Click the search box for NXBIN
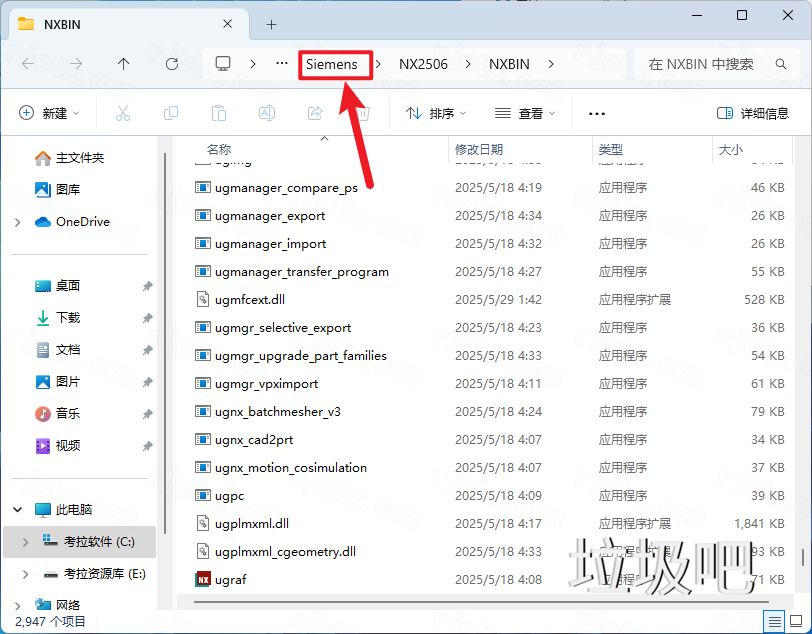 [x=704, y=64]
